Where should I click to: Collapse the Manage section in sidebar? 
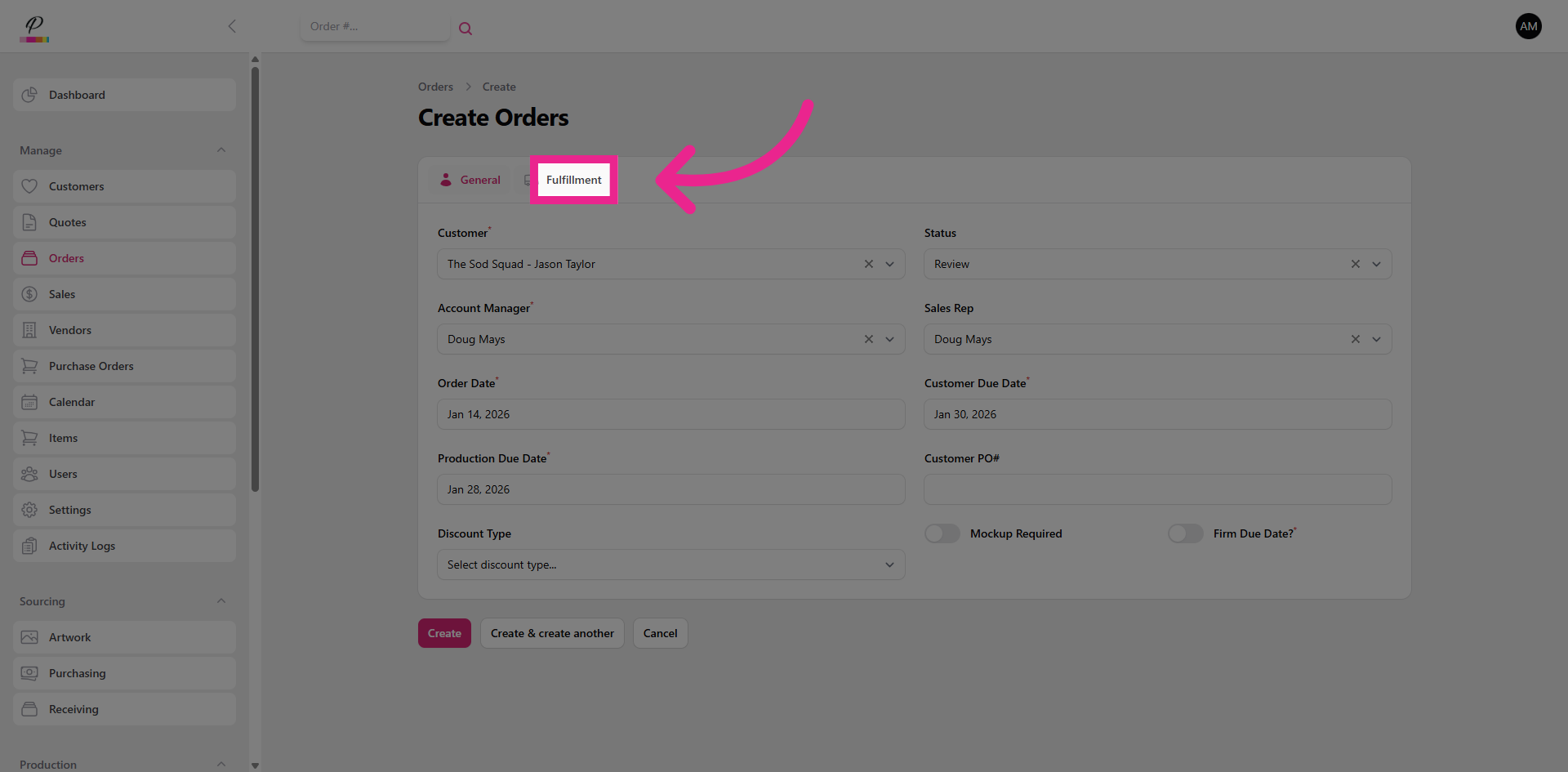[x=220, y=149]
